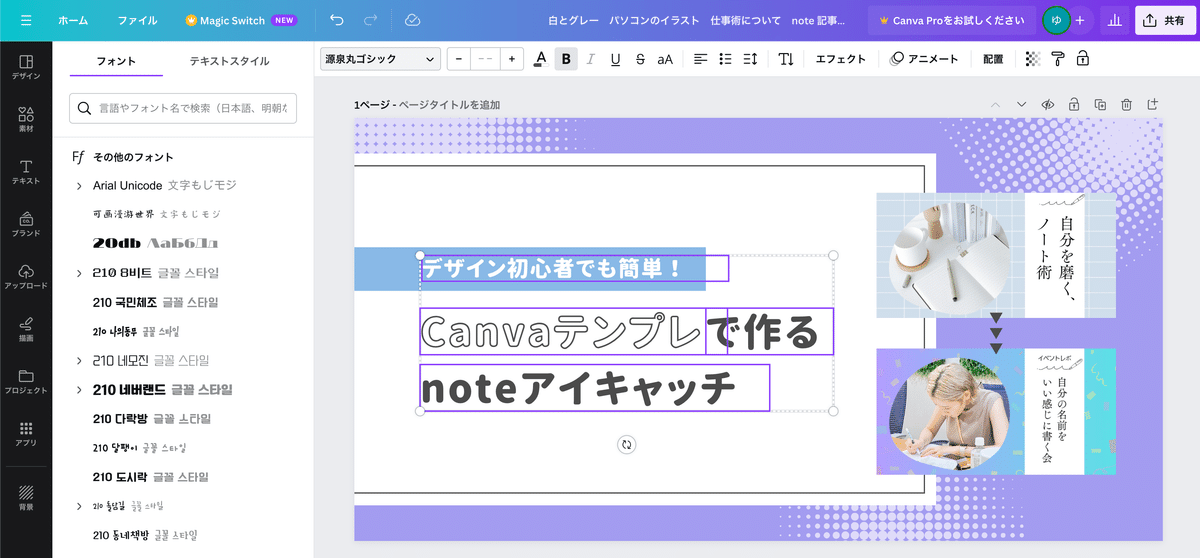
Task: Change text alignment
Action: pos(700,59)
